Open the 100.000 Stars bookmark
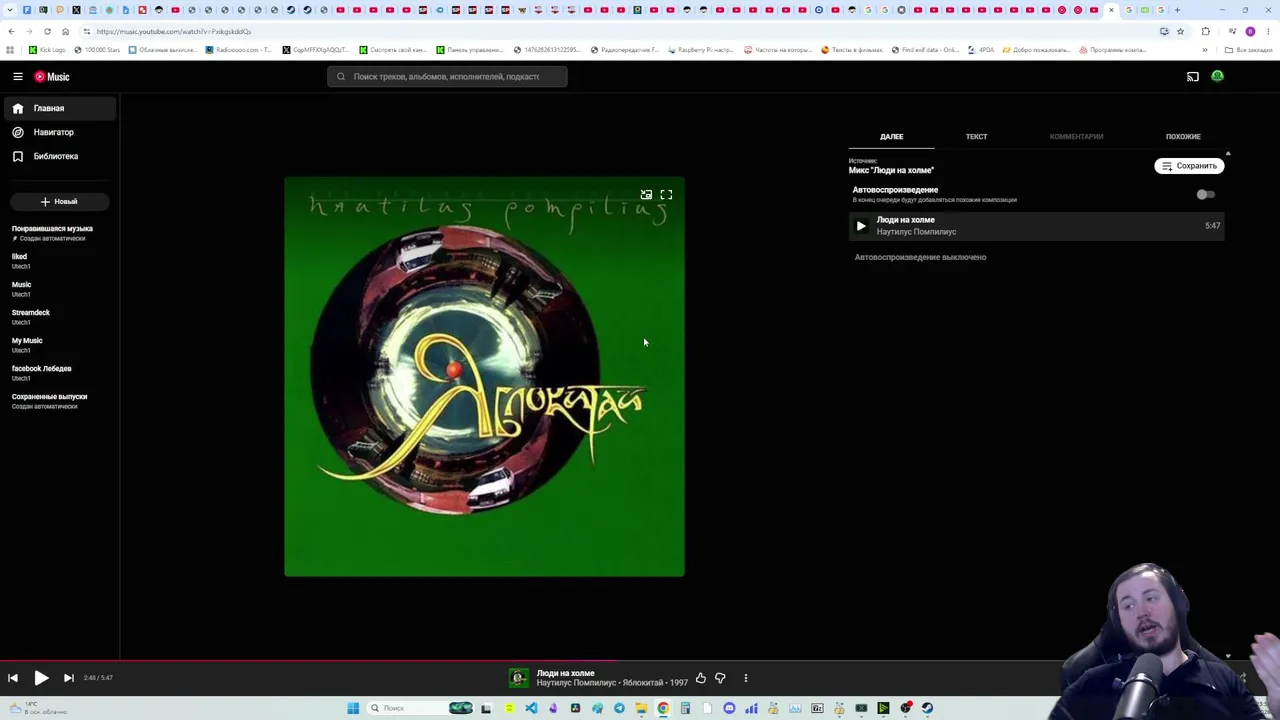The width and height of the screenshot is (1280, 720). pyautogui.click(x=96, y=50)
